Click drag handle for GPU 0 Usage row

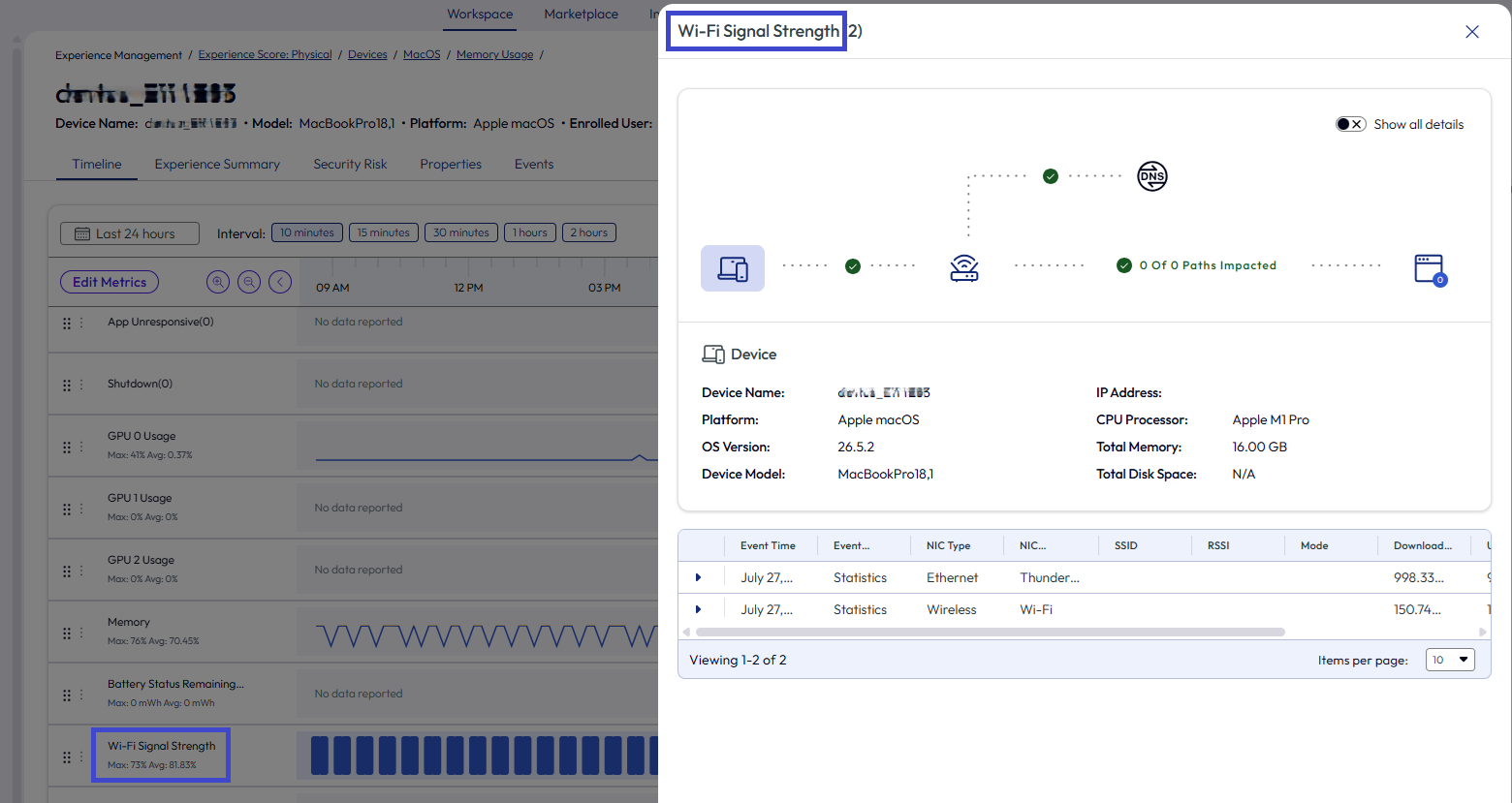[67, 447]
